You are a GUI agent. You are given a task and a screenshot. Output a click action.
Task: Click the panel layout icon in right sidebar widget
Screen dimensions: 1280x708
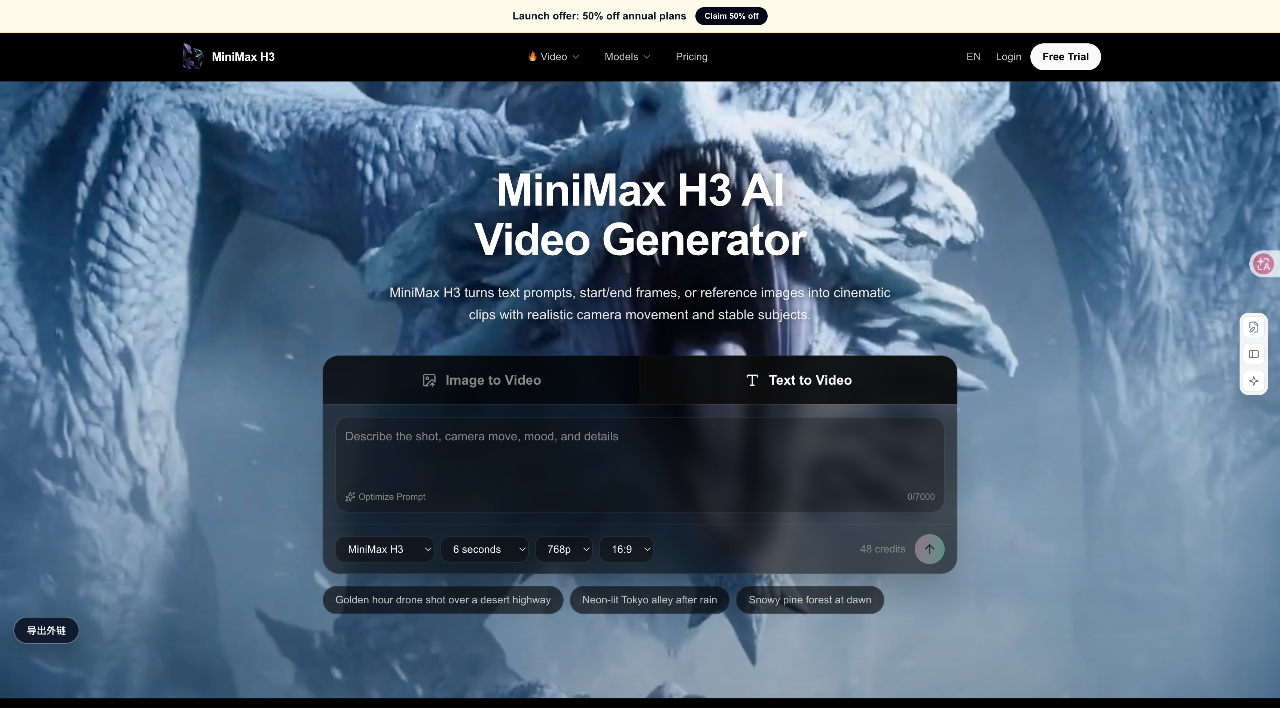click(x=1254, y=354)
